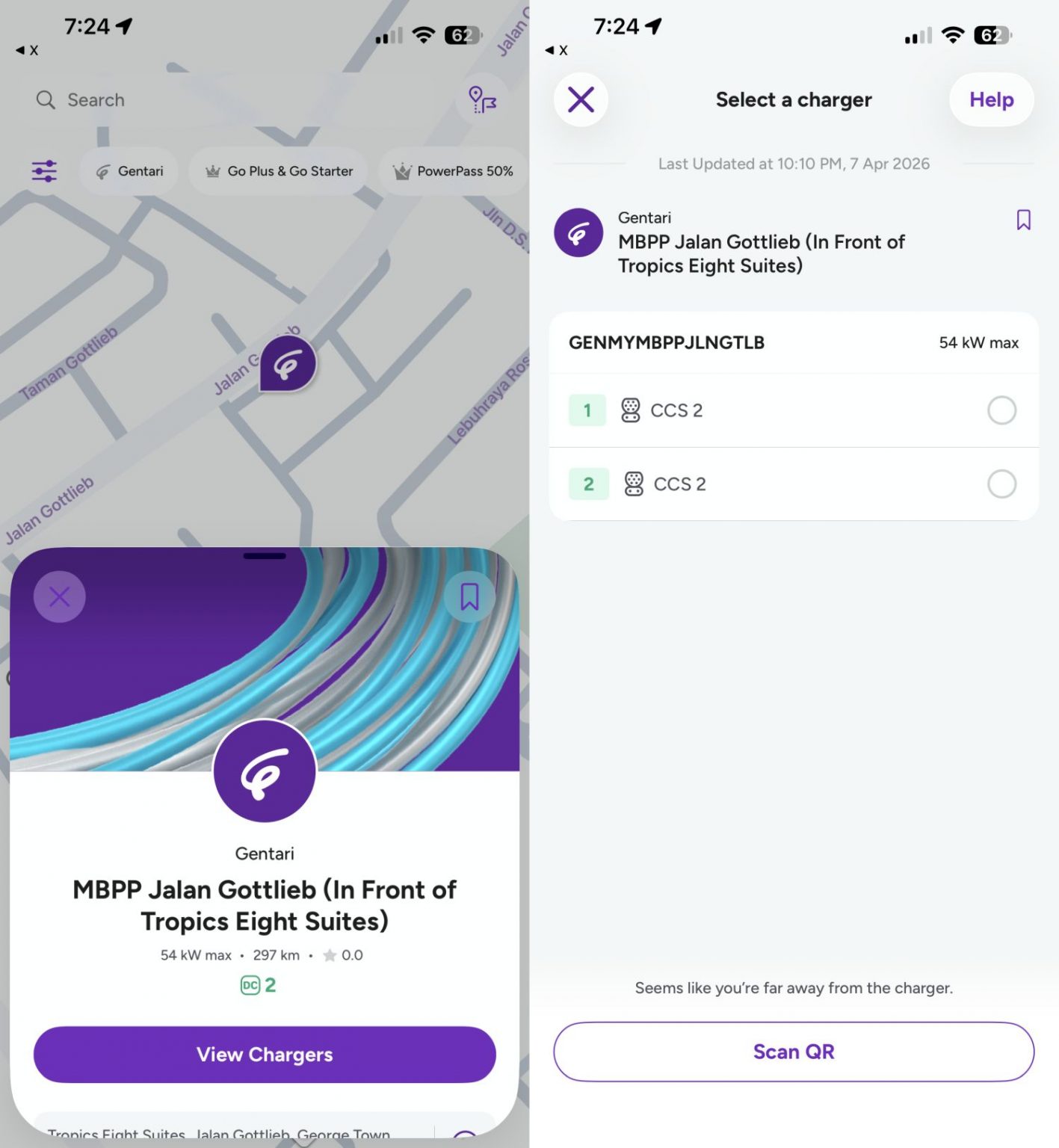Tap the Gentari round logo on the card
Screen dimensions: 1059x1148
(265, 771)
